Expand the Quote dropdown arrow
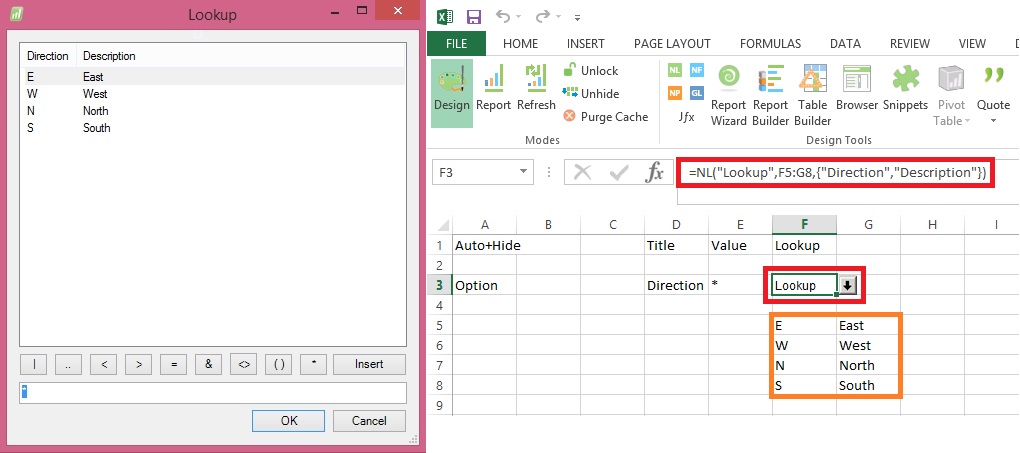The width and height of the screenshot is (1020, 453). [x=993, y=121]
